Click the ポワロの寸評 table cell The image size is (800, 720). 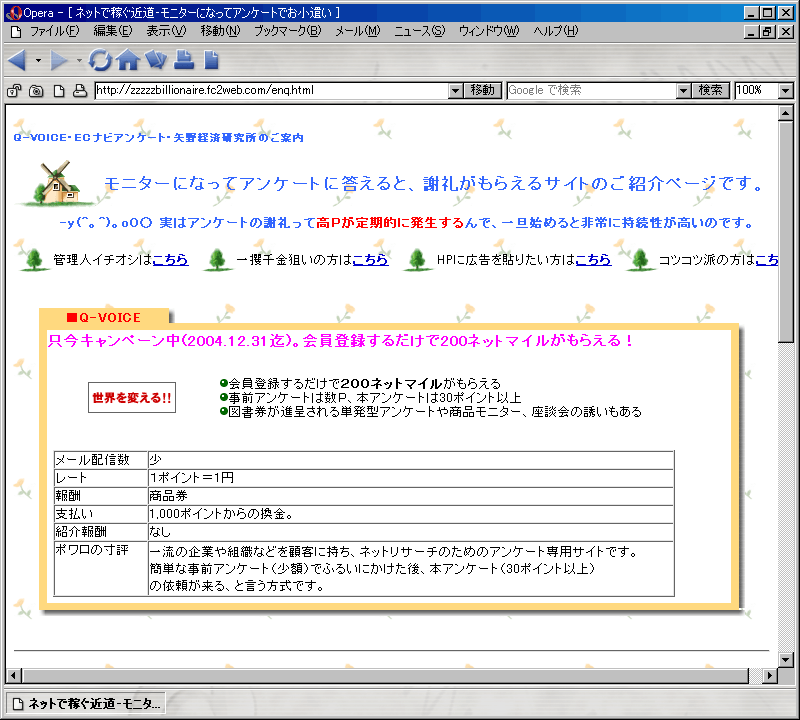(x=101, y=568)
